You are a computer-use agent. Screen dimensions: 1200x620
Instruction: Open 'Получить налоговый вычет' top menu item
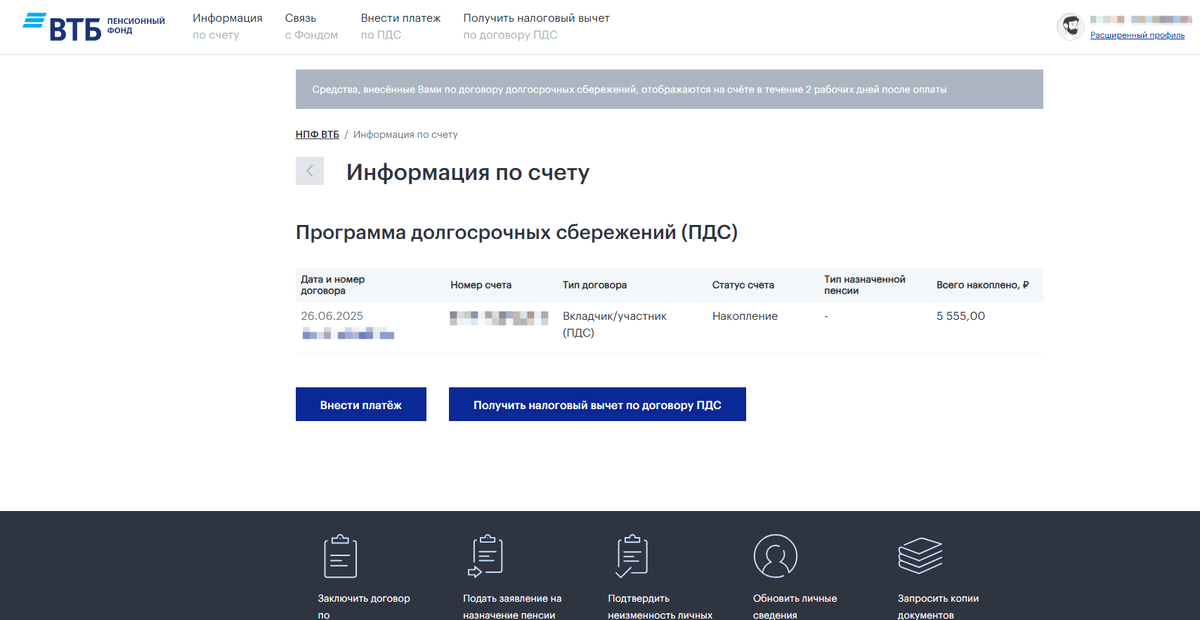point(536,26)
